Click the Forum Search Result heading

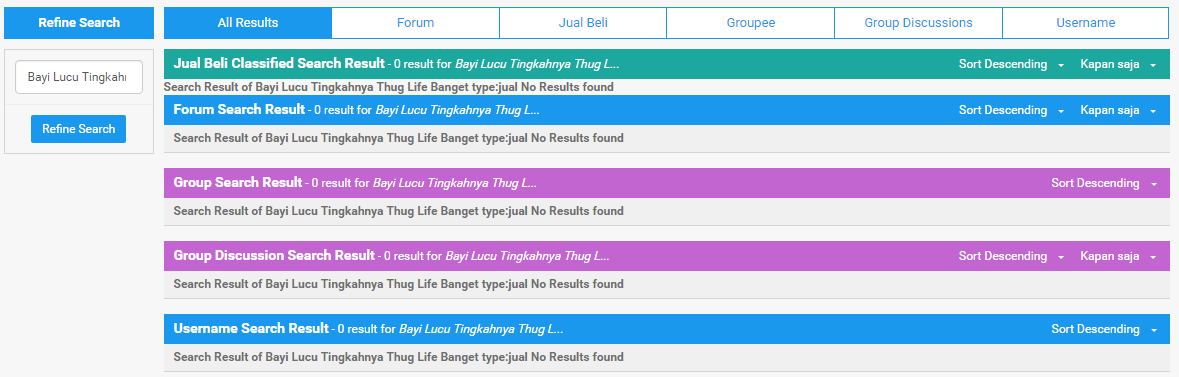pyautogui.click(x=239, y=110)
